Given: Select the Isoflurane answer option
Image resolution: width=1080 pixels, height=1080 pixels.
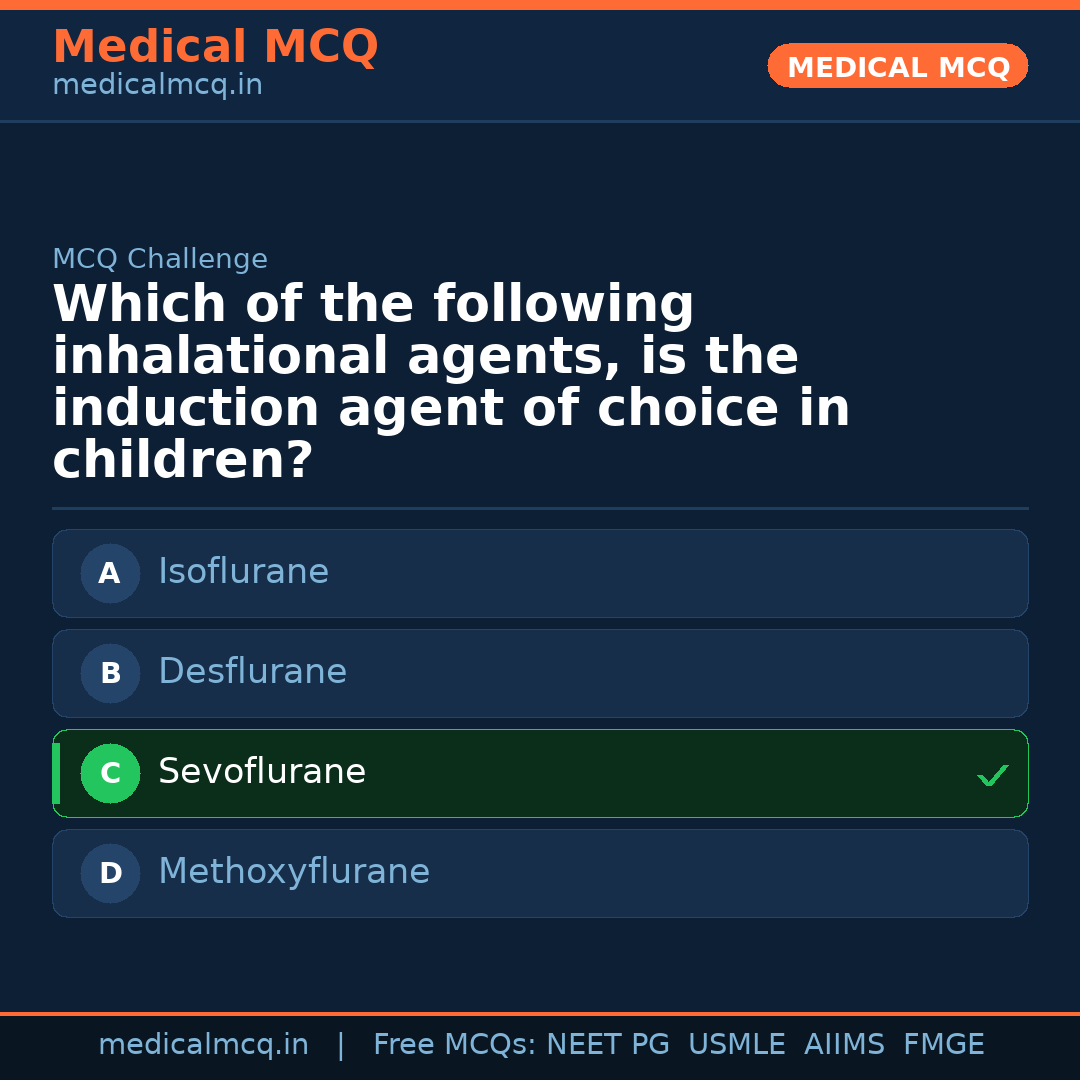Looking at the screenshot, I should [x=540, y=573].
